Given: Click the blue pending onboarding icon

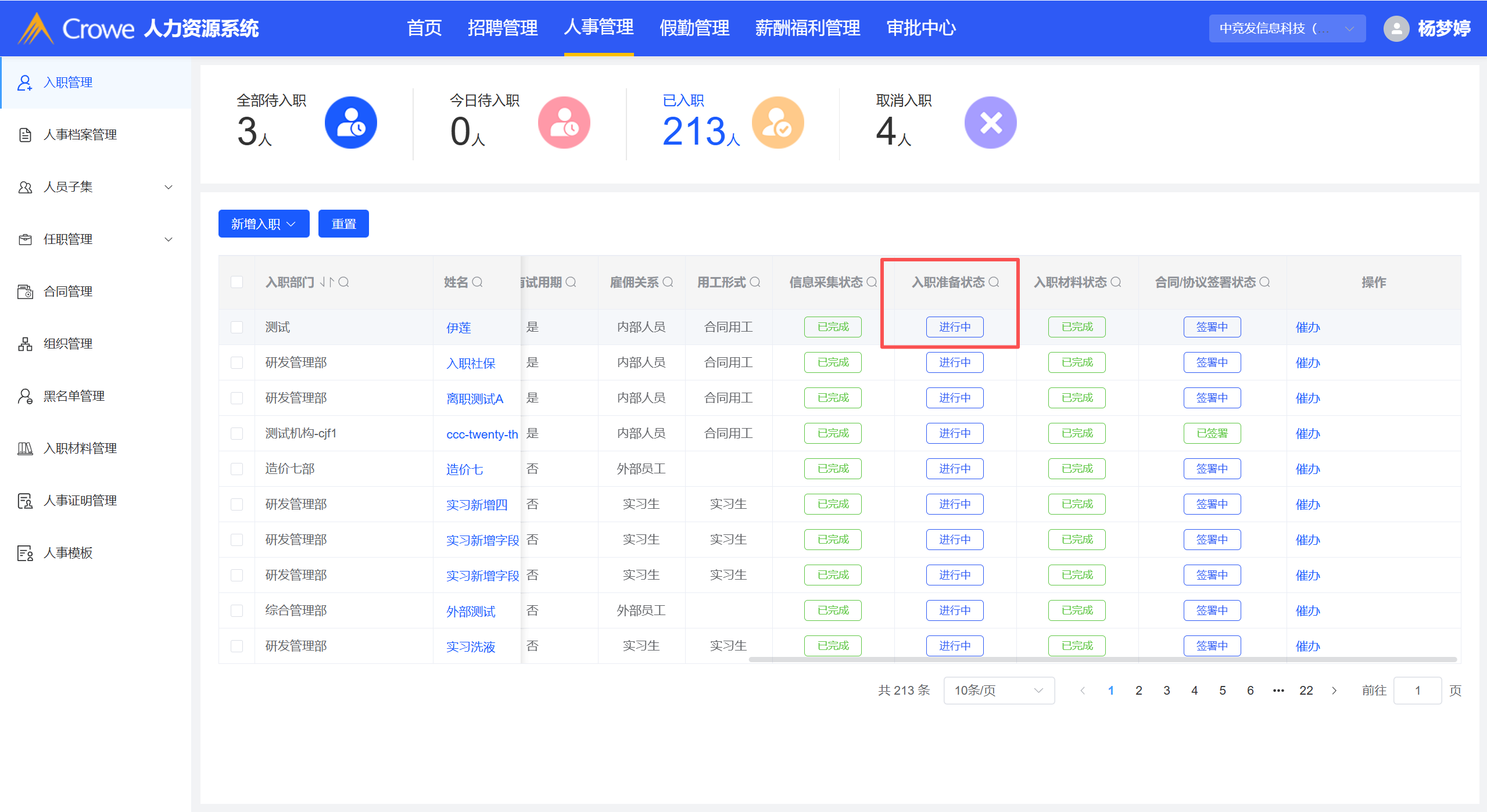Looking at the screenshot, I should coord(350,123).
